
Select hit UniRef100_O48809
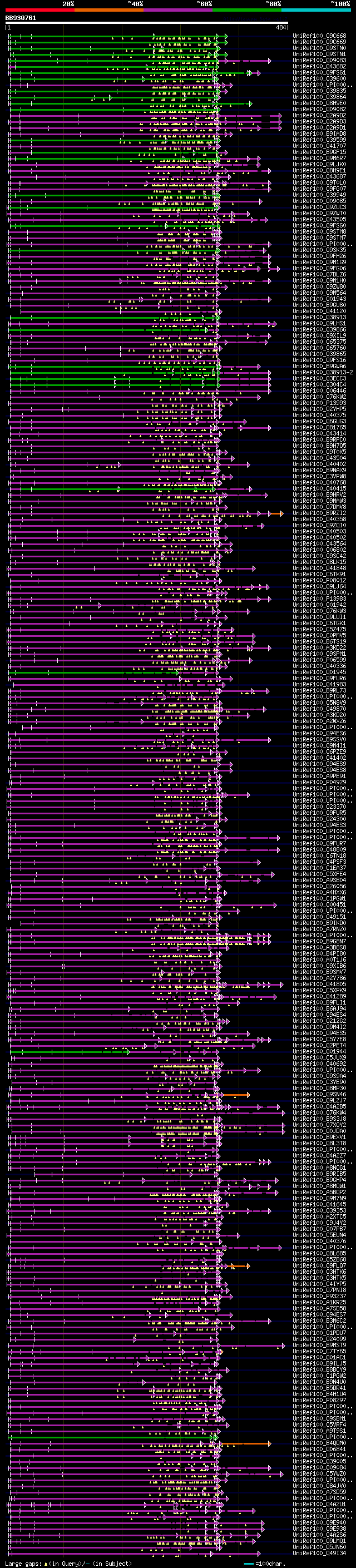coord(319,850)
